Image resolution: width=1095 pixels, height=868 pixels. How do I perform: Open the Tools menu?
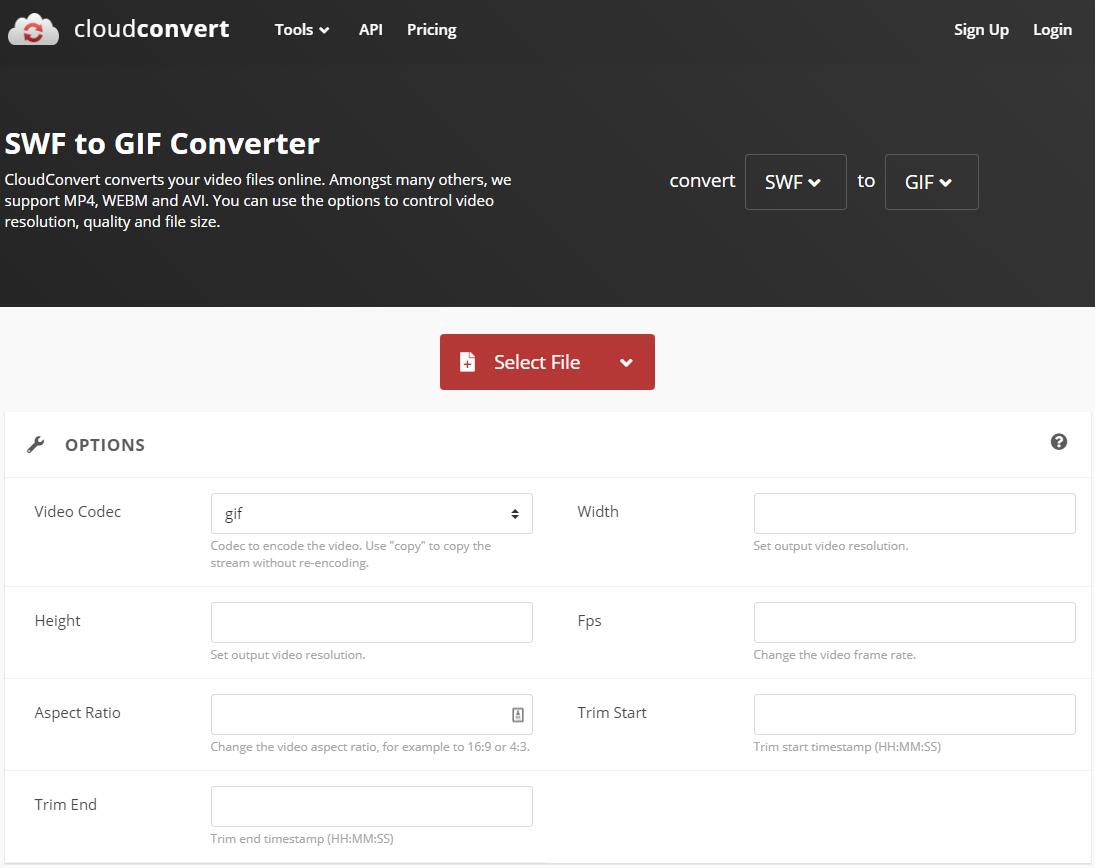(302, 29)
